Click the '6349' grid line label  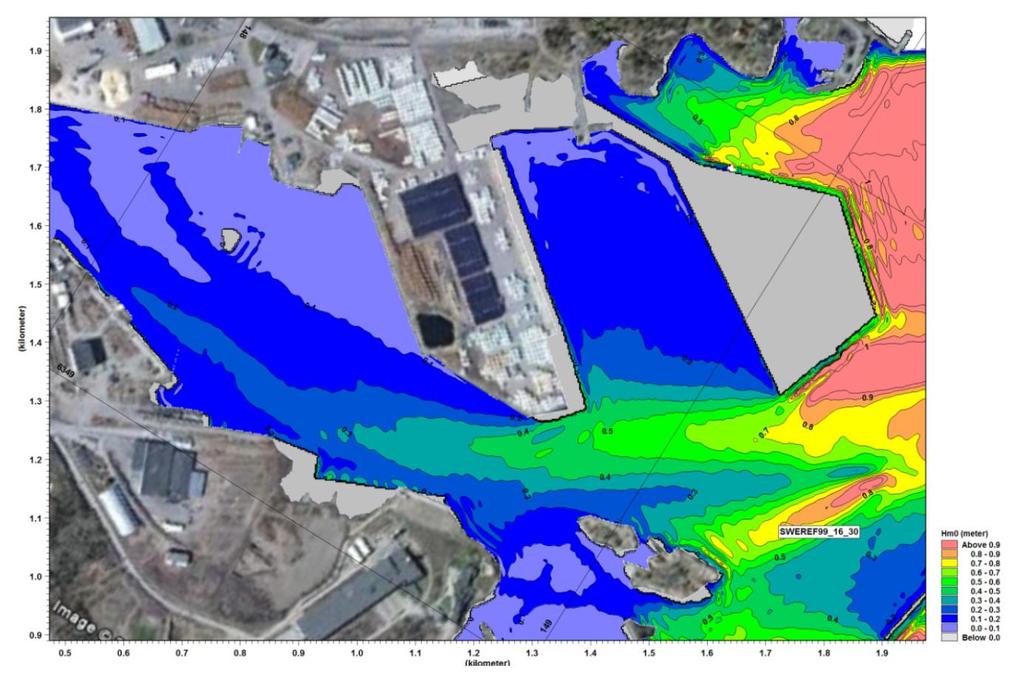[x=64, y=373]
